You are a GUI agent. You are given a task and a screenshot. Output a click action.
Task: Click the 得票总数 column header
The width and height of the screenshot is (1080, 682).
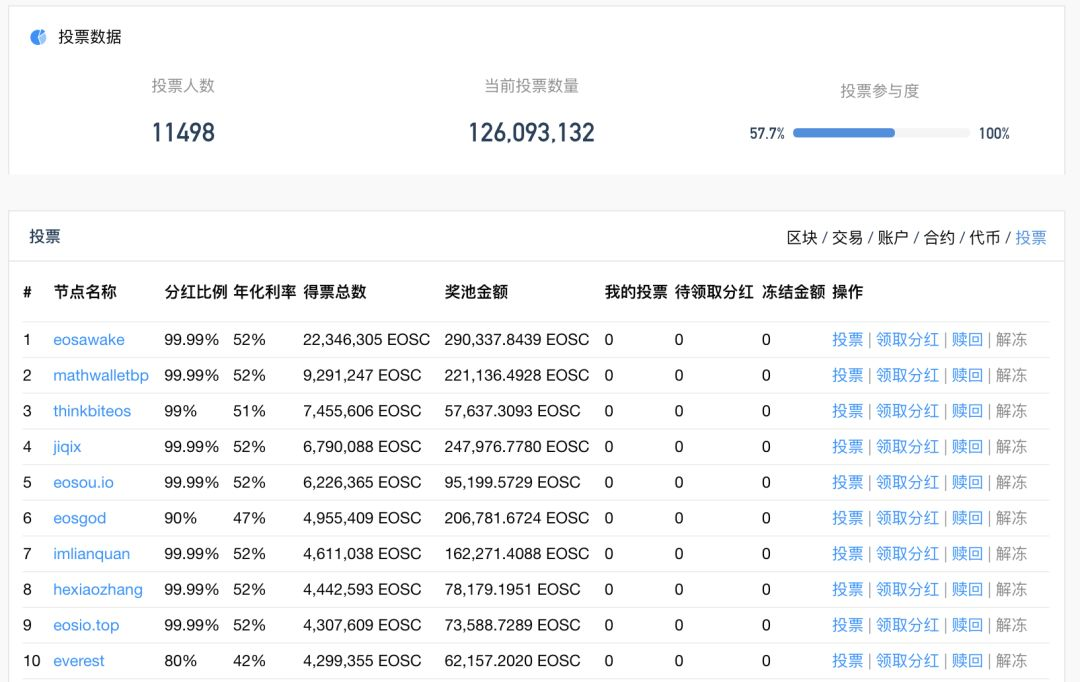pyautogui.click(x=335, y=292)
